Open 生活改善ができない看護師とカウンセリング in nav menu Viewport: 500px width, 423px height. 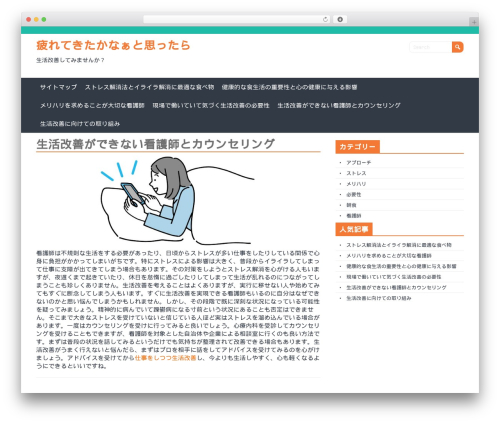pos(339,105)
